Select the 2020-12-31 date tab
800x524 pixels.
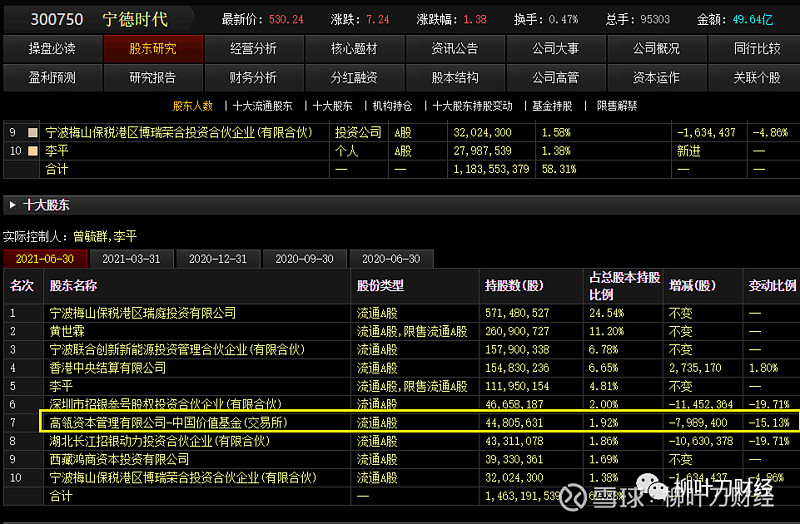pyautogui.click(x=218, y=259)
